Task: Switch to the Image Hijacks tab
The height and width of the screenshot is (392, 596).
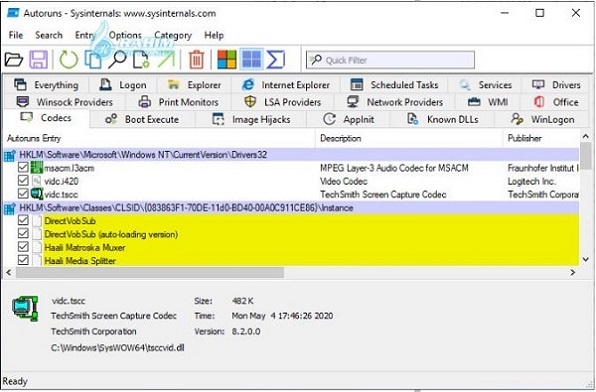Action: coord(251,119)
